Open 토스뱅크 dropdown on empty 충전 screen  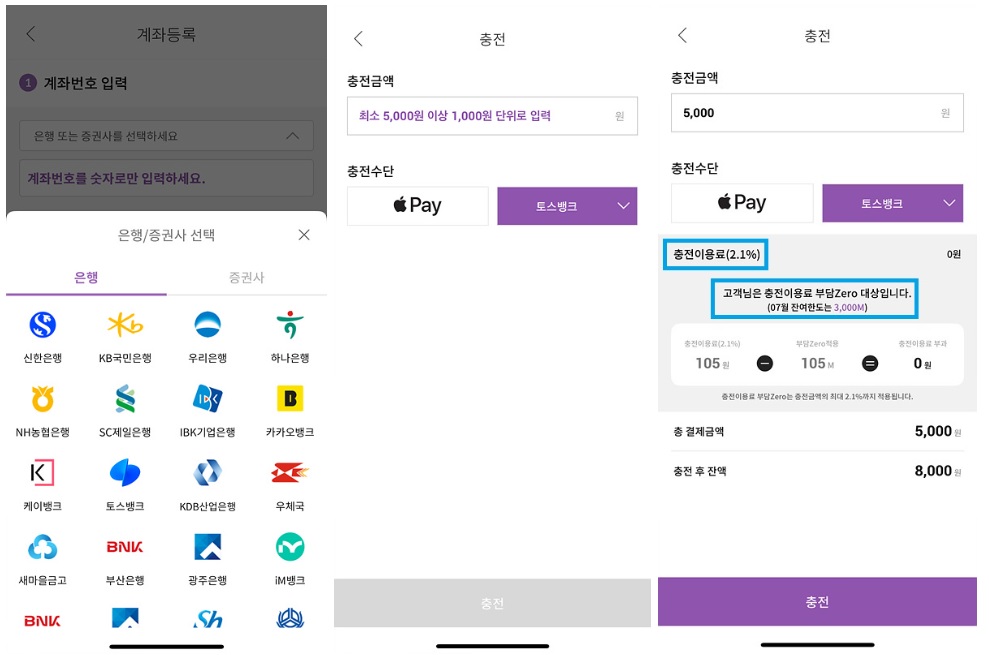(x=567, y=206)
